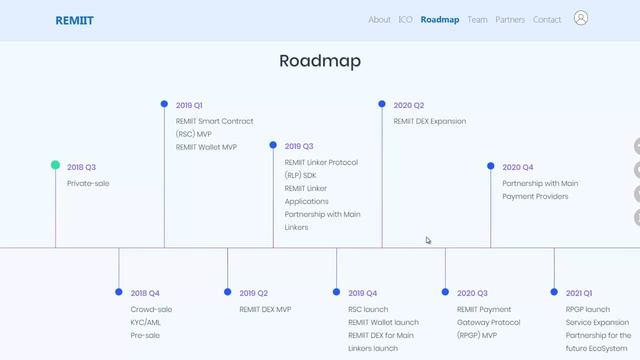Select the '2020 Q2' heading
The image size is (640, 360).
pyautogui.click(x=409, y=105)
